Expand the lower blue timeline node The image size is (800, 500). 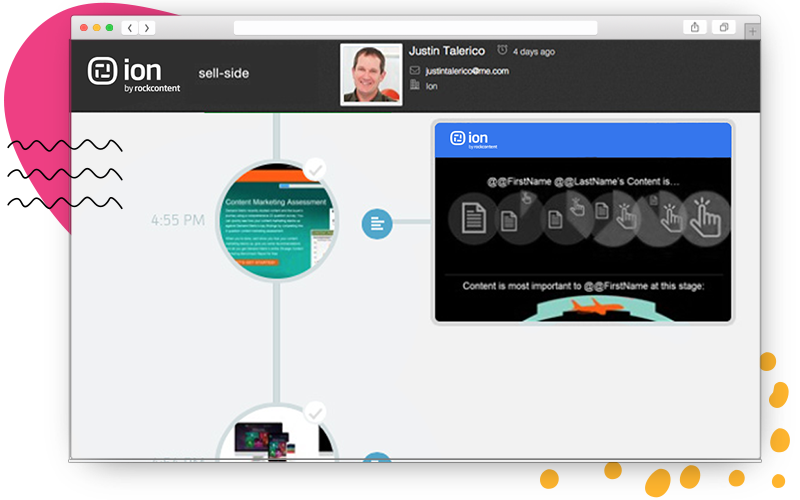(377, 459)
